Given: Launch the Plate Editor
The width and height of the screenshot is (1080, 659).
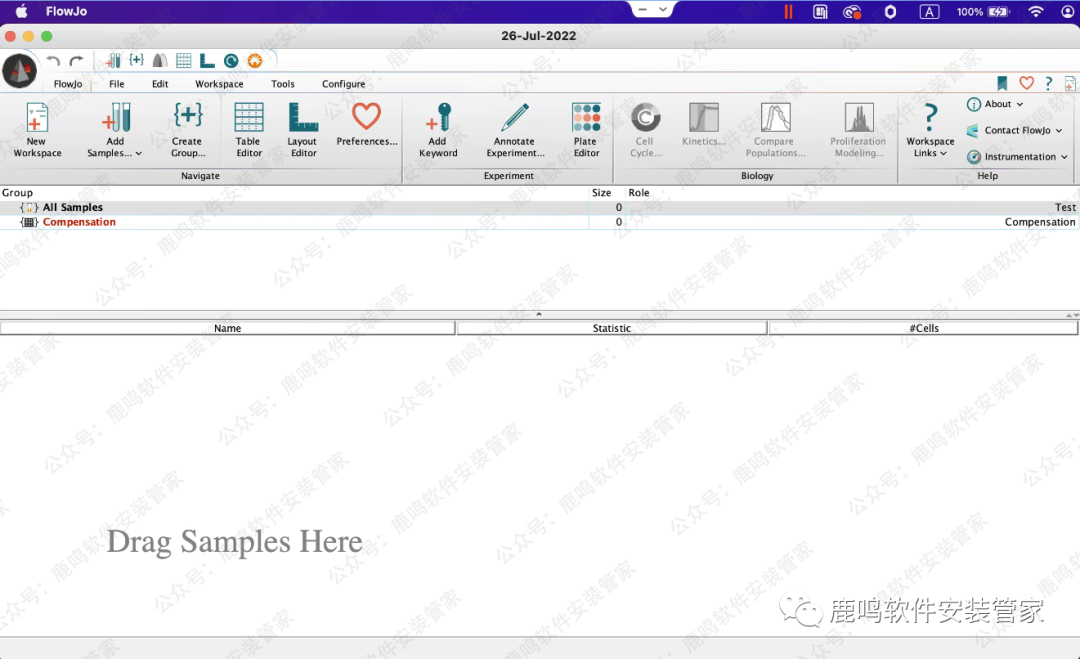Looking at the screenshot, I should point(586,120).
